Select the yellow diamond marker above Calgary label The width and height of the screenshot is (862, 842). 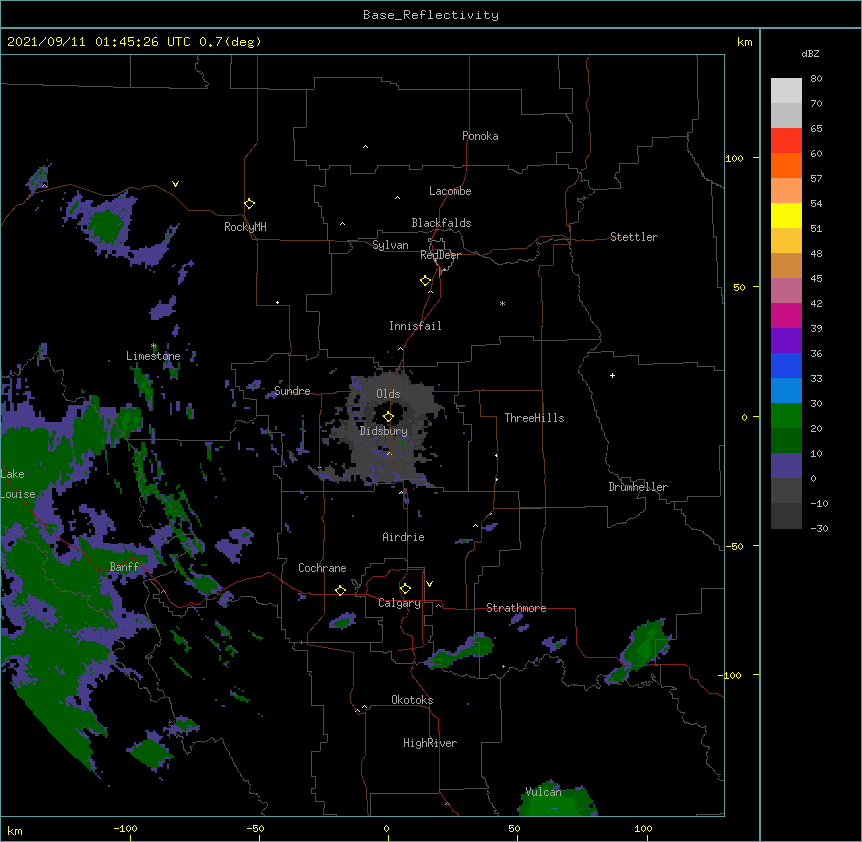[405, 589]
